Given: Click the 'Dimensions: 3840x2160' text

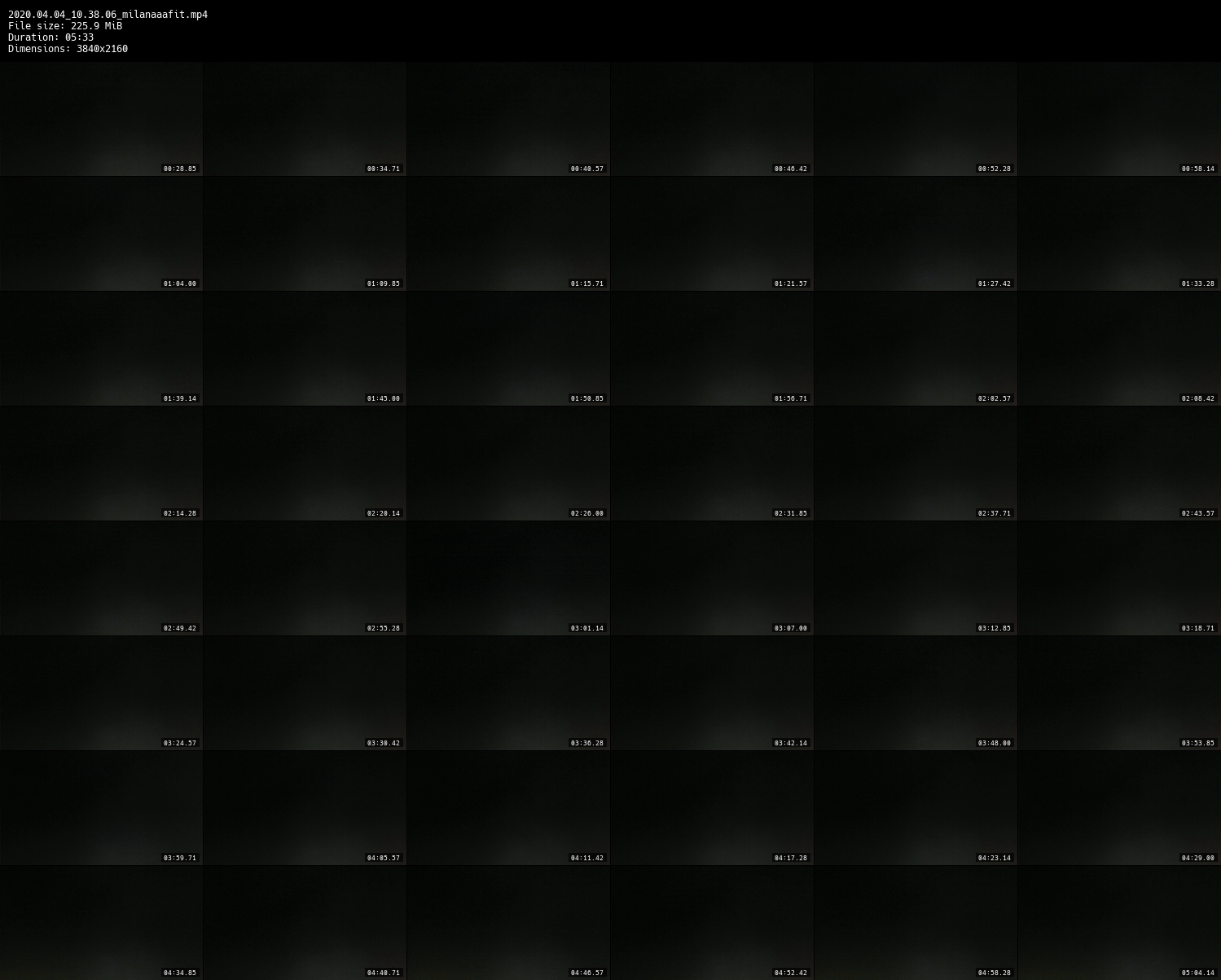Looking at the screenshot, I should point(68,49).
